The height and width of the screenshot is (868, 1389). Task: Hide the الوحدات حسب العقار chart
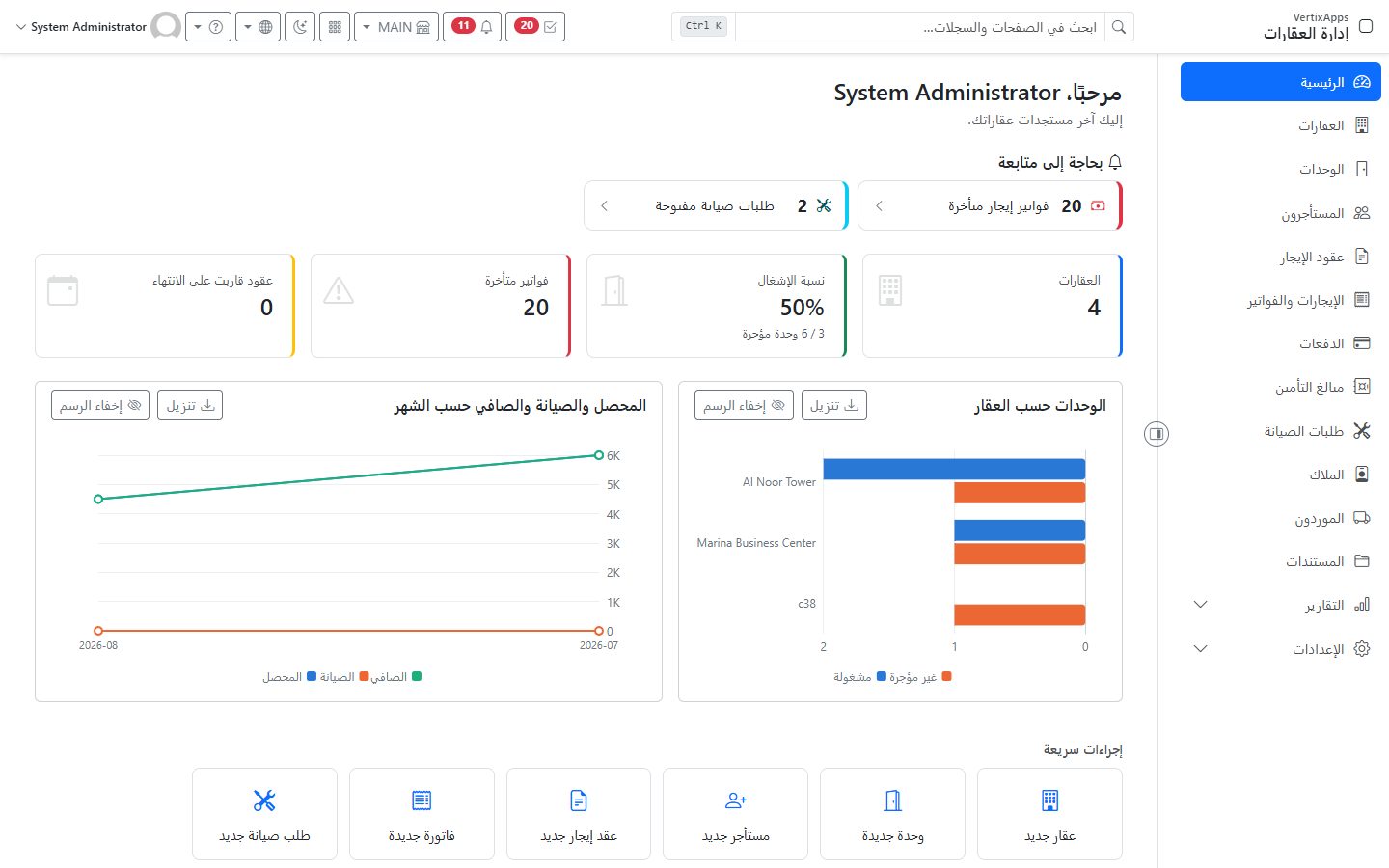pyautogui.click(x=744, y=405)
